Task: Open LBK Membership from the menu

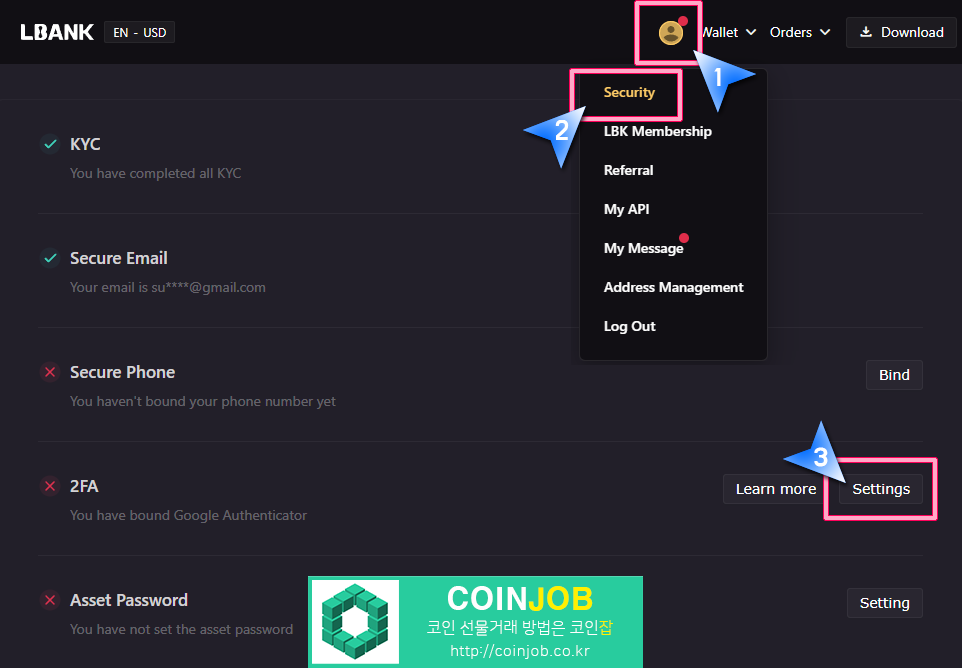Action: click(x=658, y=131)
